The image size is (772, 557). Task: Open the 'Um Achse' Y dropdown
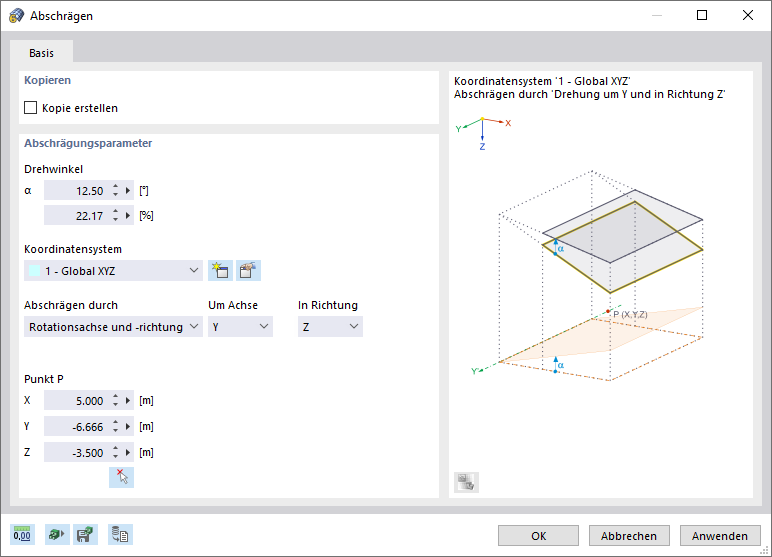(x=240, y=327)
